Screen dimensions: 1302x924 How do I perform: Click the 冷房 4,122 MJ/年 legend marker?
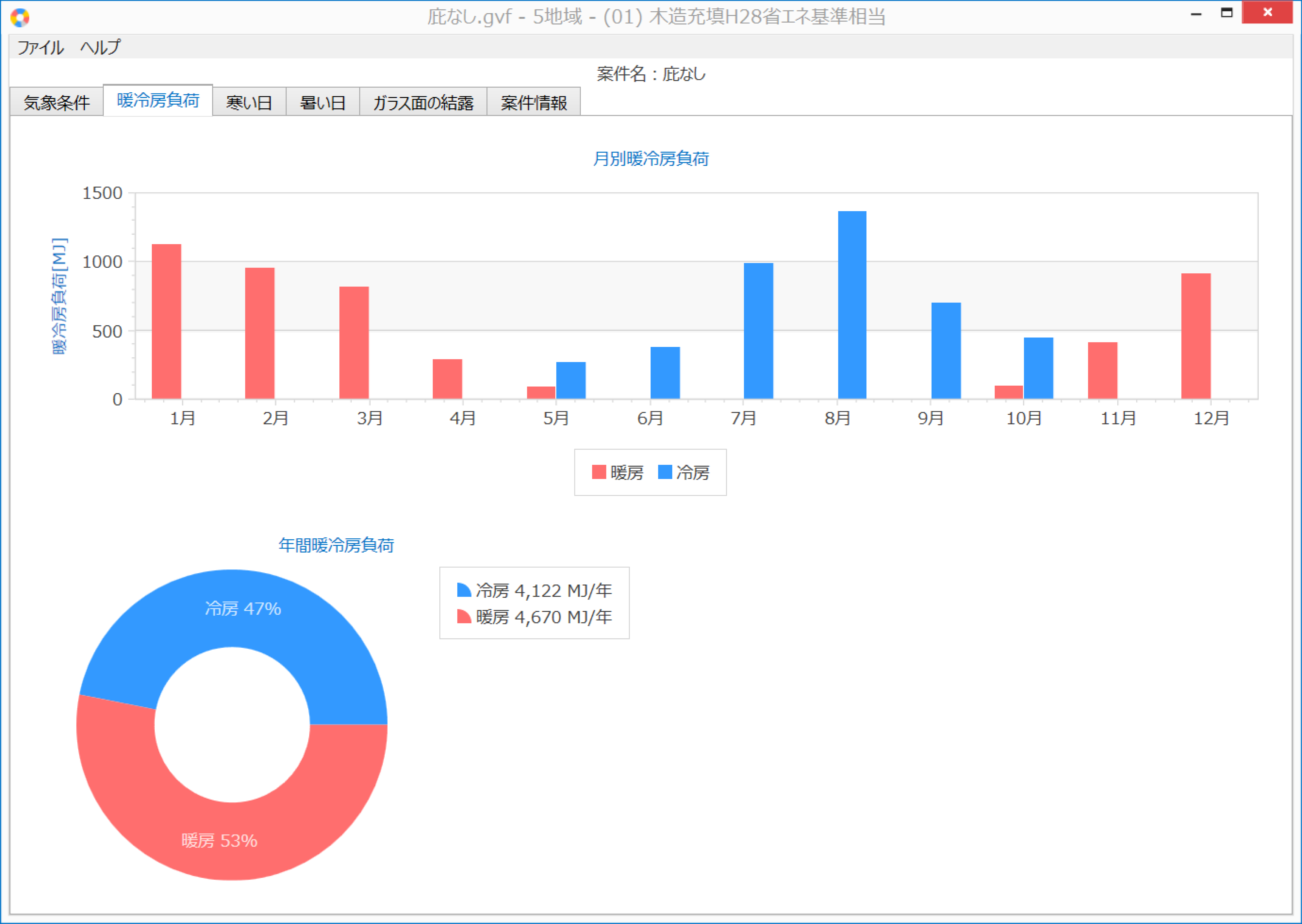tap(464, 590)
